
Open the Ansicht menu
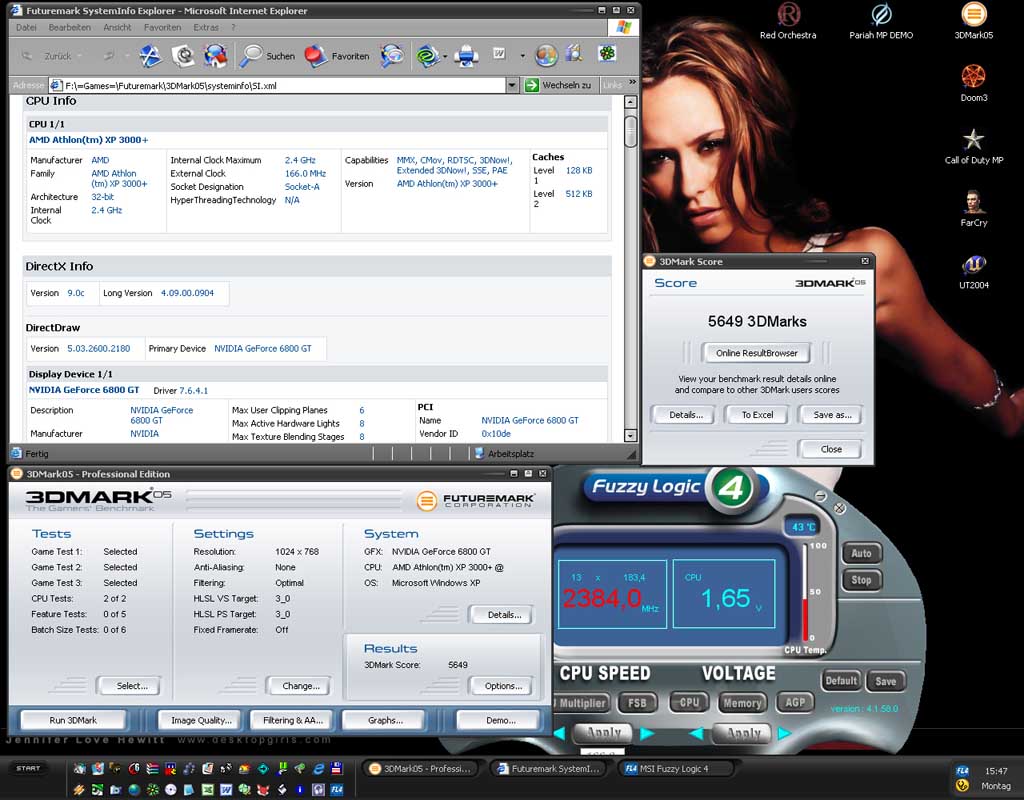pyautogui.click(x=117, y=27)
